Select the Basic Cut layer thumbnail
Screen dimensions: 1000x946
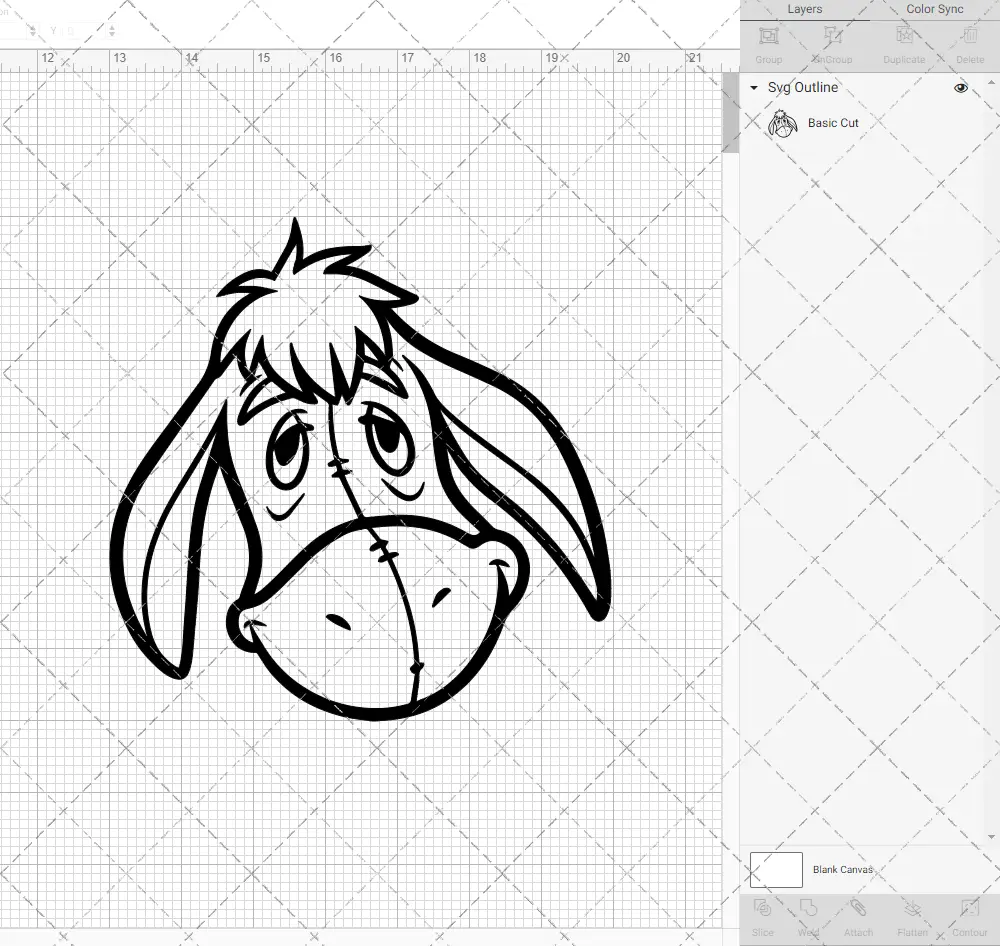point(783,123)
